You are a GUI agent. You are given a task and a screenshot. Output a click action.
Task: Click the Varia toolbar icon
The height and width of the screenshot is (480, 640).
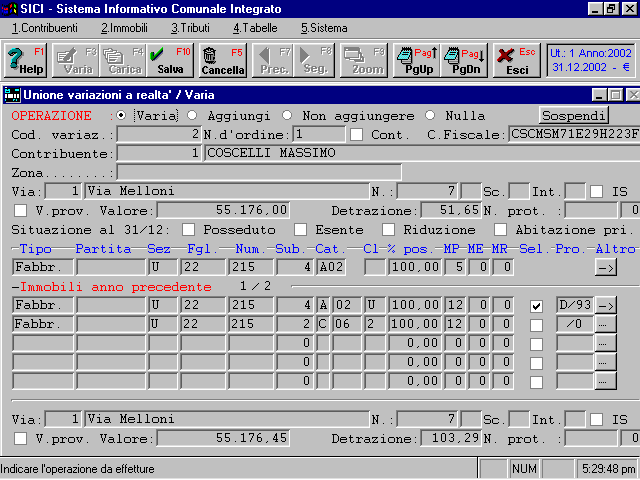74,60
